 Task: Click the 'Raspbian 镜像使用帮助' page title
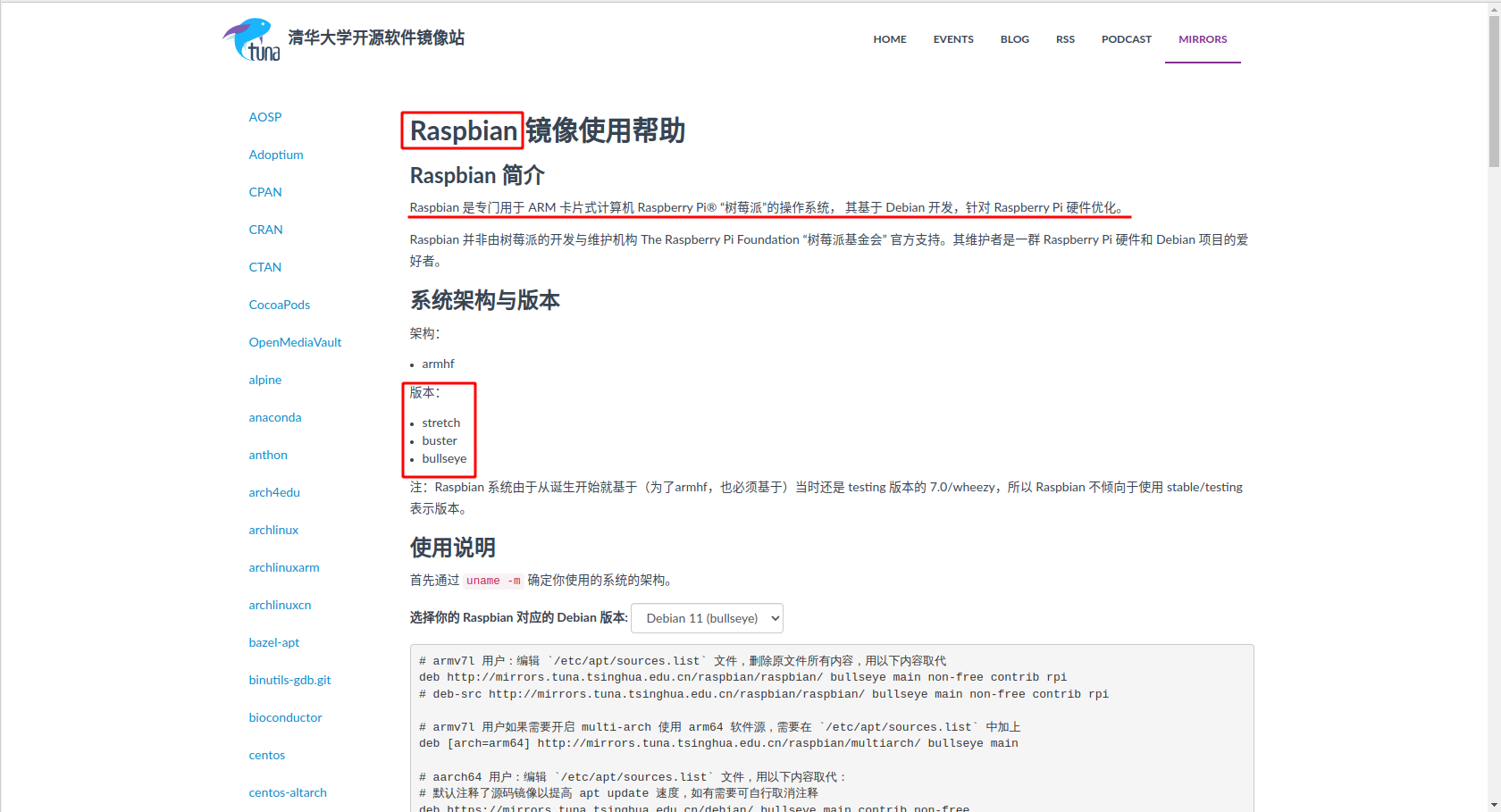(x=547, y=130)
